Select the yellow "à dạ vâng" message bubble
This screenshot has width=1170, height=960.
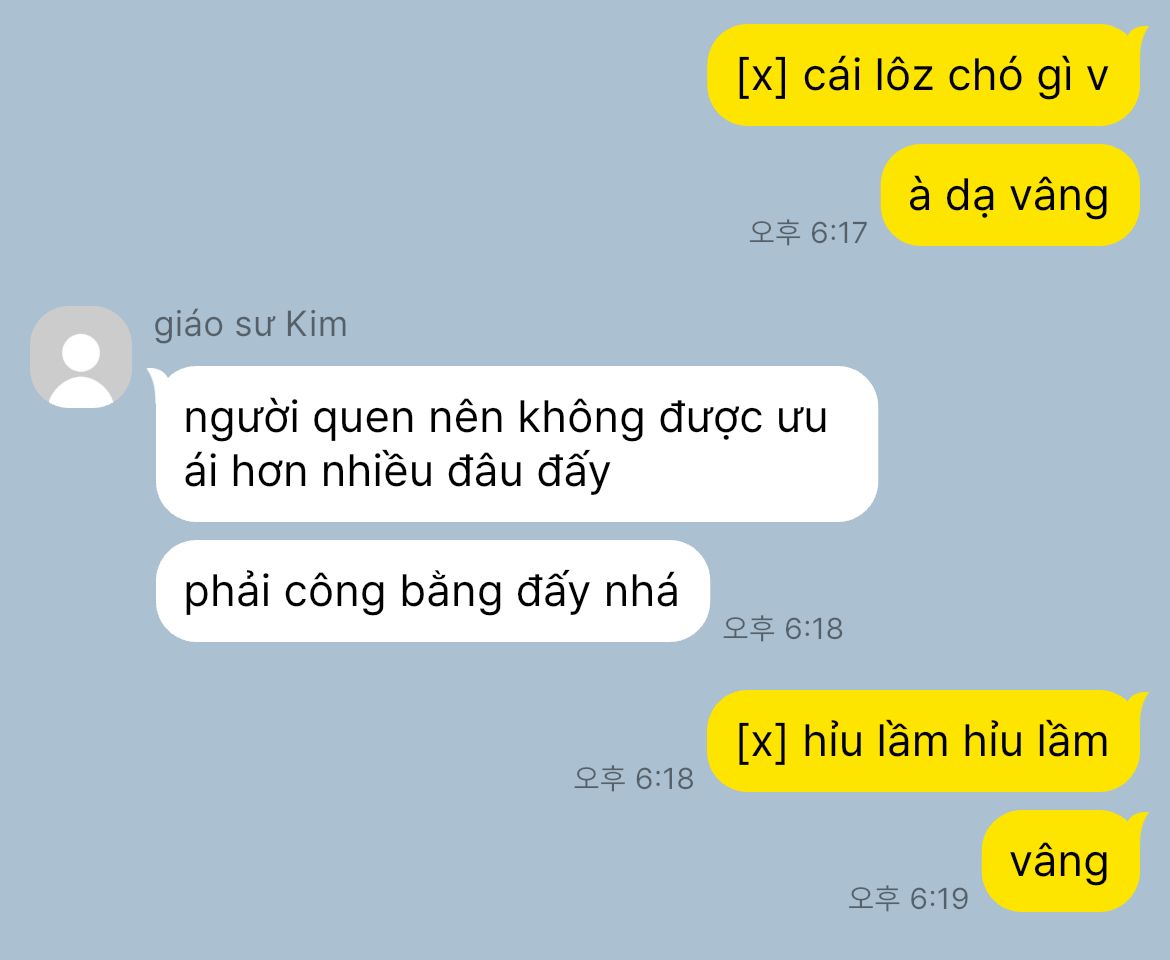[x=1010, y=195]
